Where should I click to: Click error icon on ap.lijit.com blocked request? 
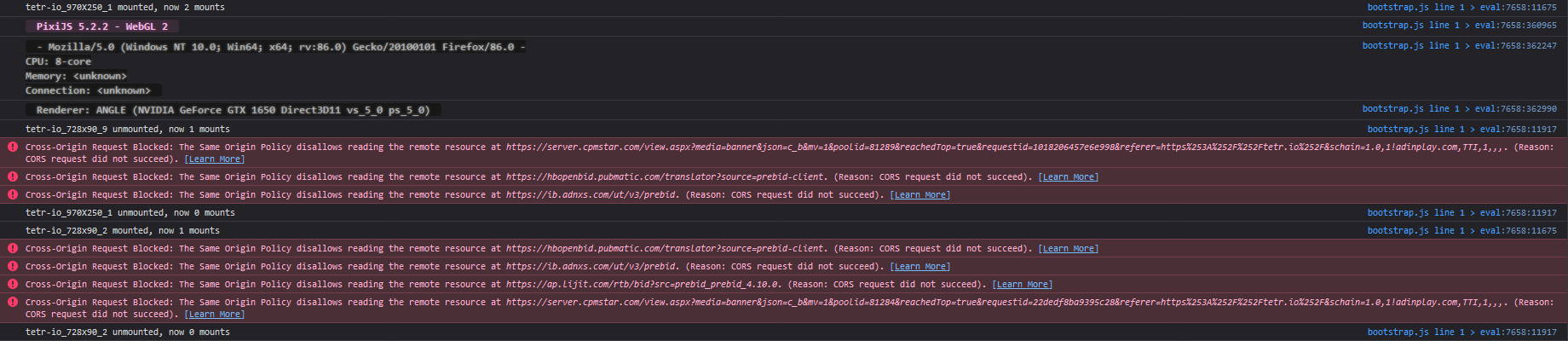point(13,284)
